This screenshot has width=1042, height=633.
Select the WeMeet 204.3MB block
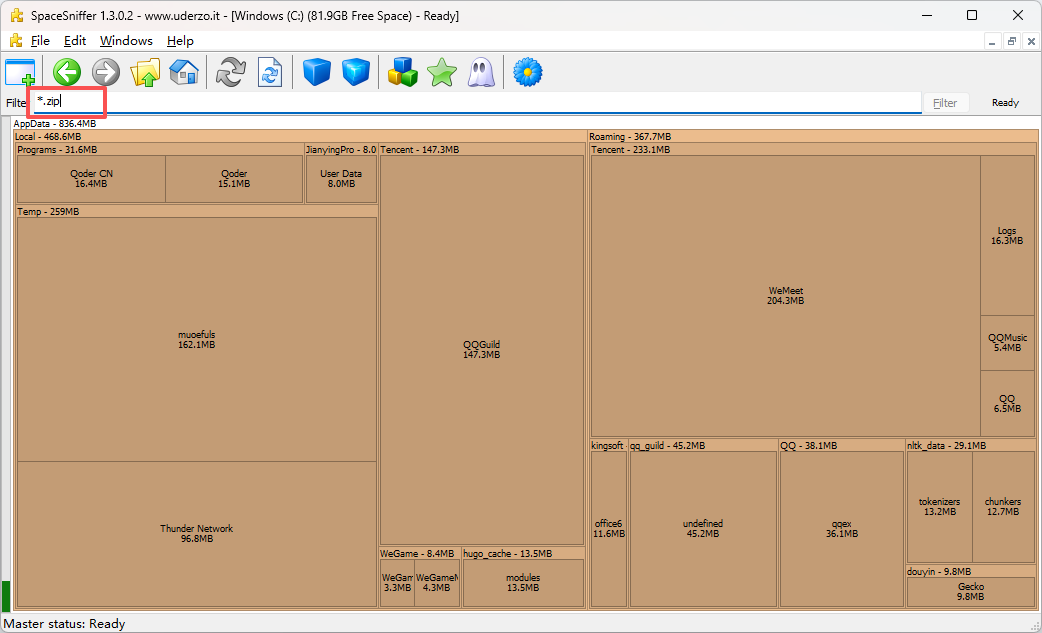click(x=785, y=296)
